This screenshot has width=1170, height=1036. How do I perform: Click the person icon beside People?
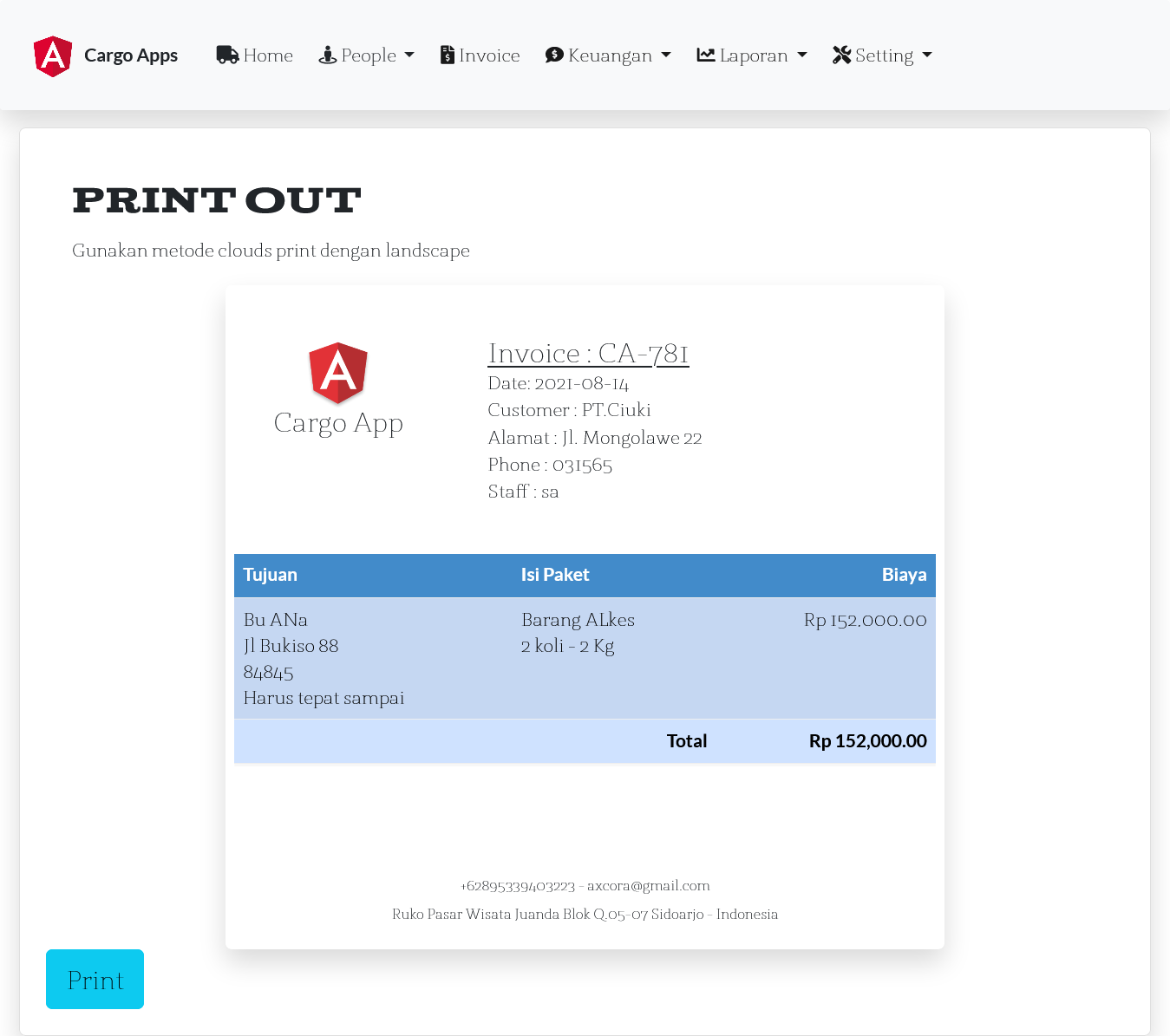[x=328, y=55]
